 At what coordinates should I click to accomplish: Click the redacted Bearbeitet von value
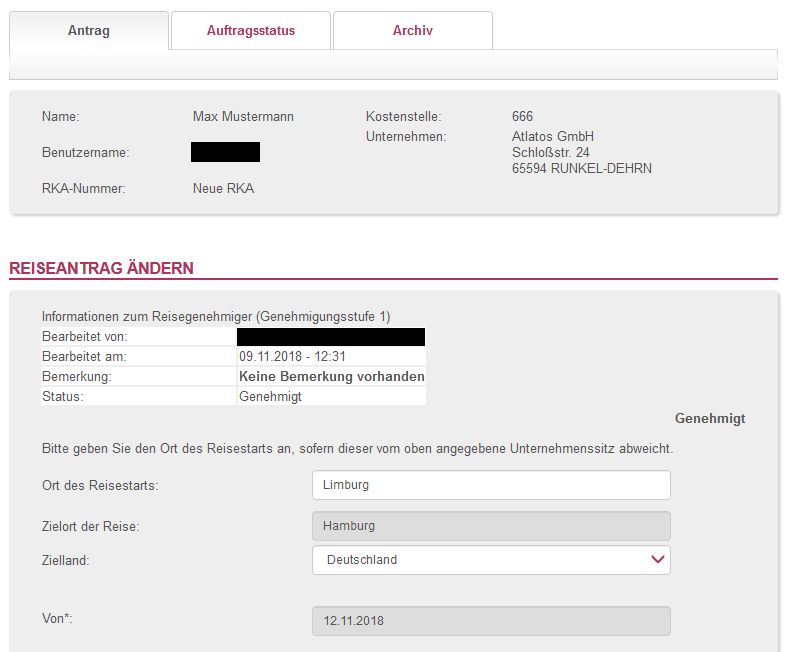click(x=331, y=337)
